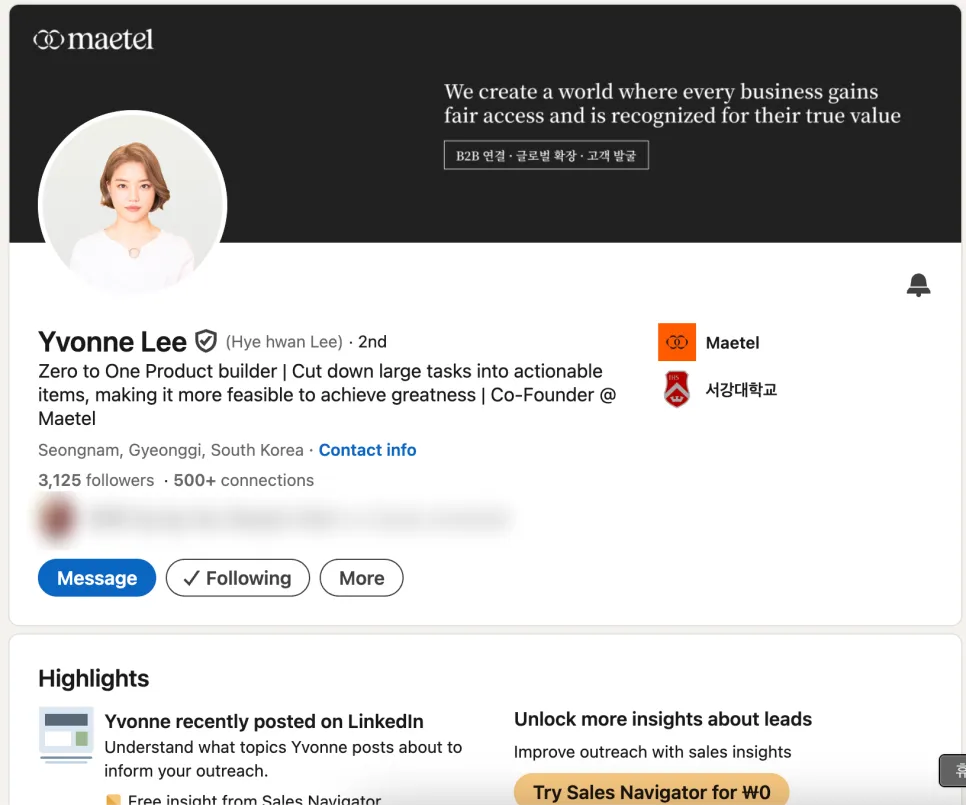Open Yvonne Lee's profile photo
The height and width of the screenshot is (805, 966).
point(132,204)
